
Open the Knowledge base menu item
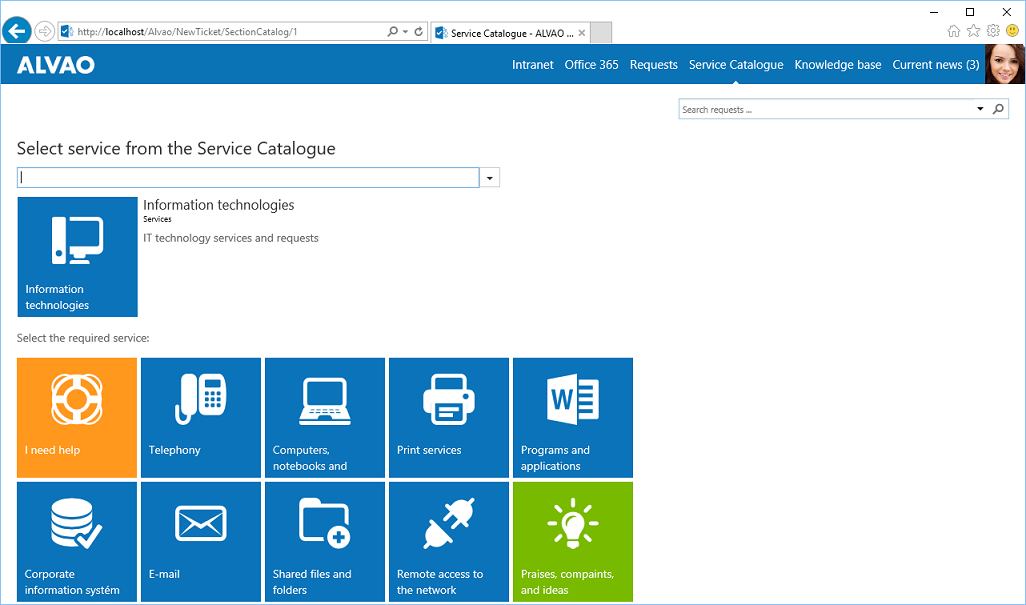point(838,64)
